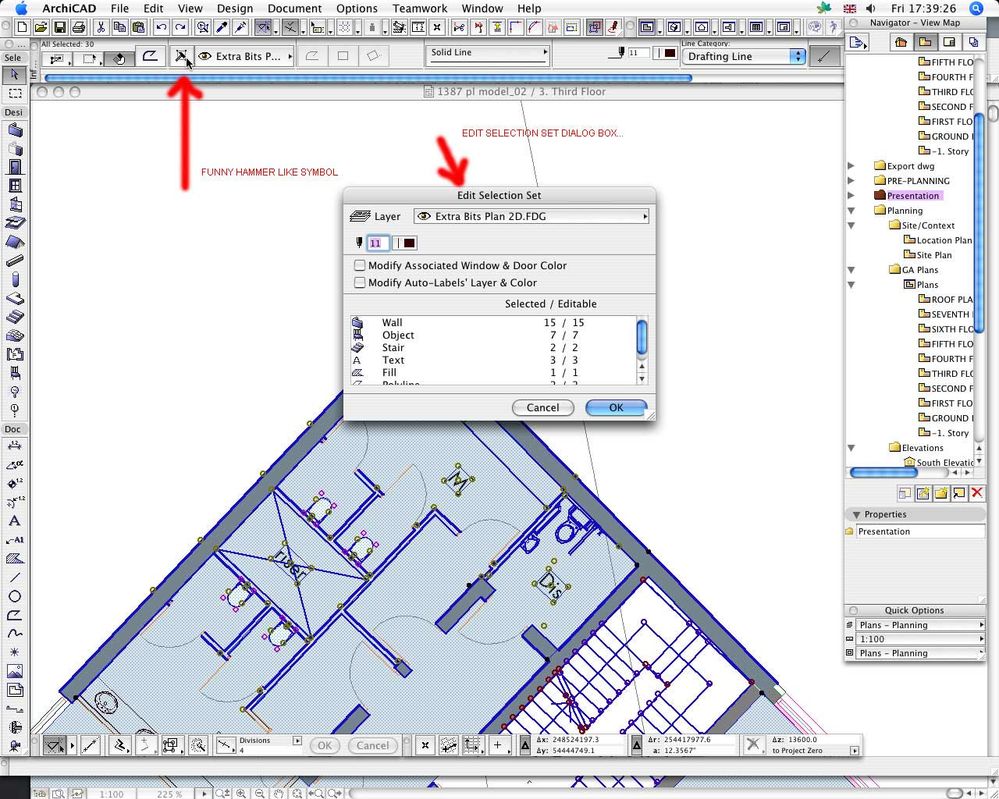Select the Window tool in the toolbox

pos(15,185)
